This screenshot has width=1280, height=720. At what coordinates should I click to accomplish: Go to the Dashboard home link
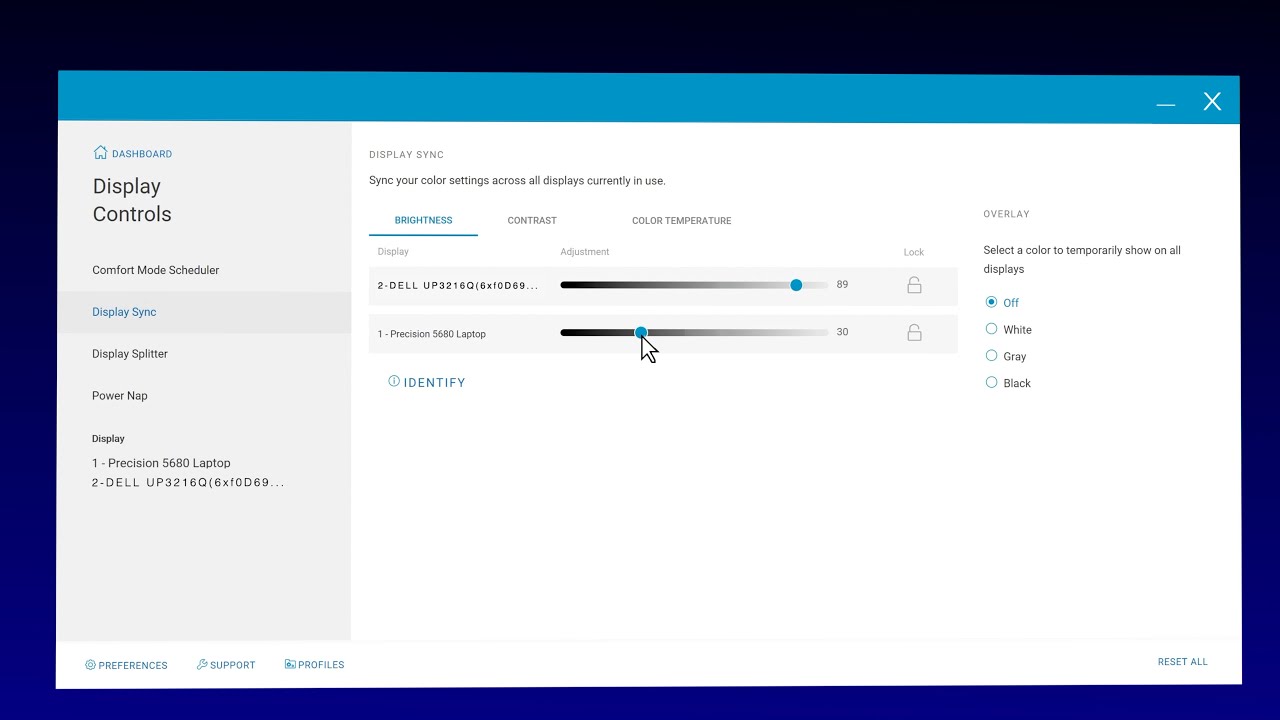(x=132, y=154)
